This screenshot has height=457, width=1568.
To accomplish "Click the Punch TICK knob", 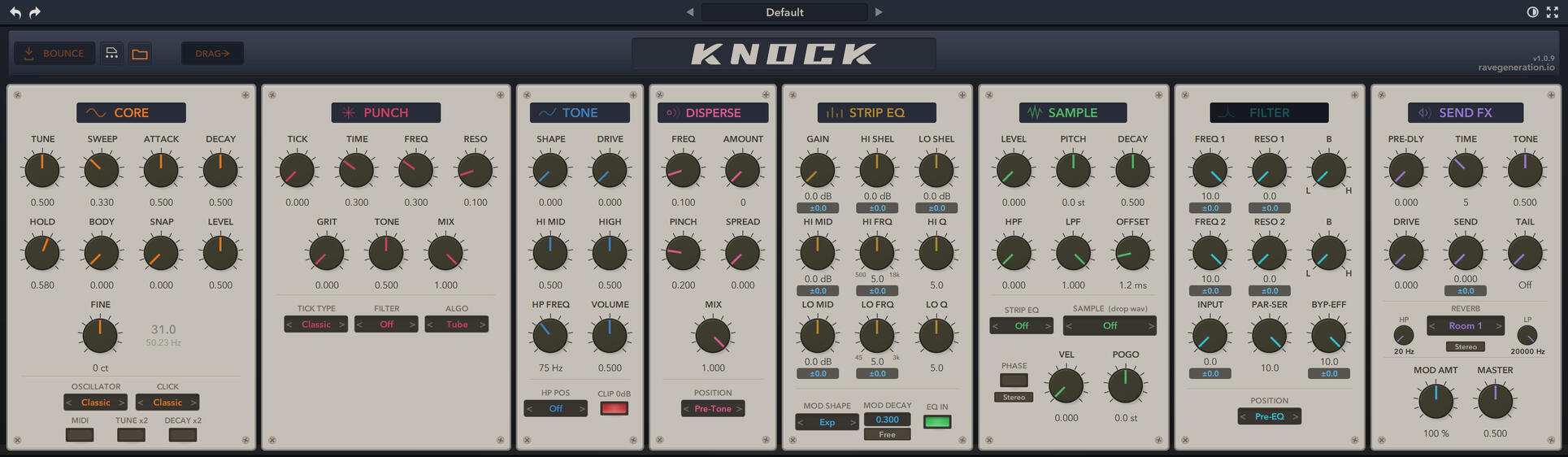I will [x=298, y=170].
